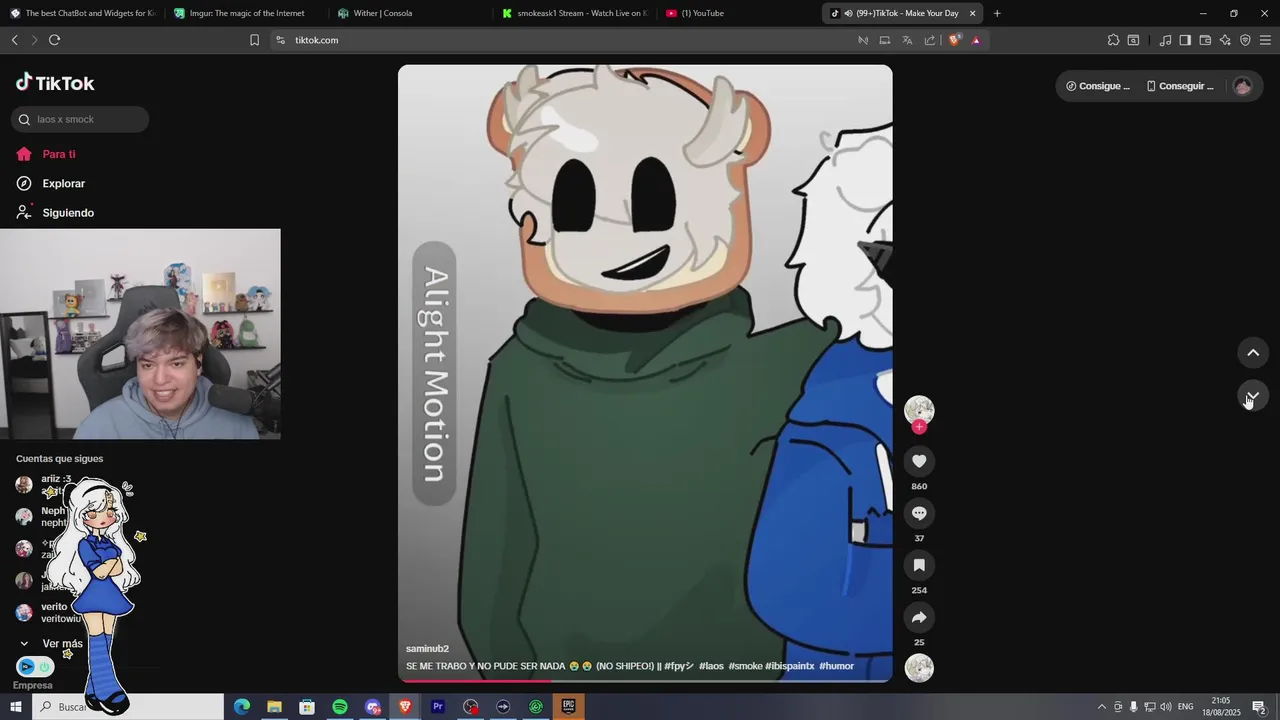Open the music note playlist icon in the toolbar
The height and width of the screenshot is (720, 1280).
[x=1165, y=40]
